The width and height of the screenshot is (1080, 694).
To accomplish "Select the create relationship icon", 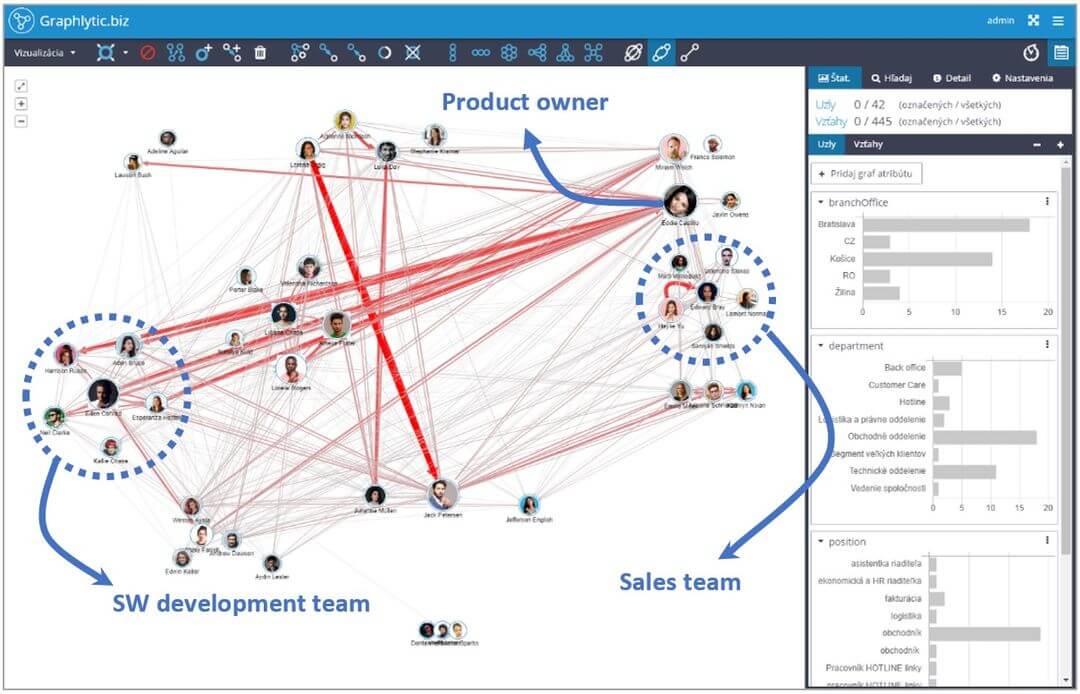I will coord(231,51).
